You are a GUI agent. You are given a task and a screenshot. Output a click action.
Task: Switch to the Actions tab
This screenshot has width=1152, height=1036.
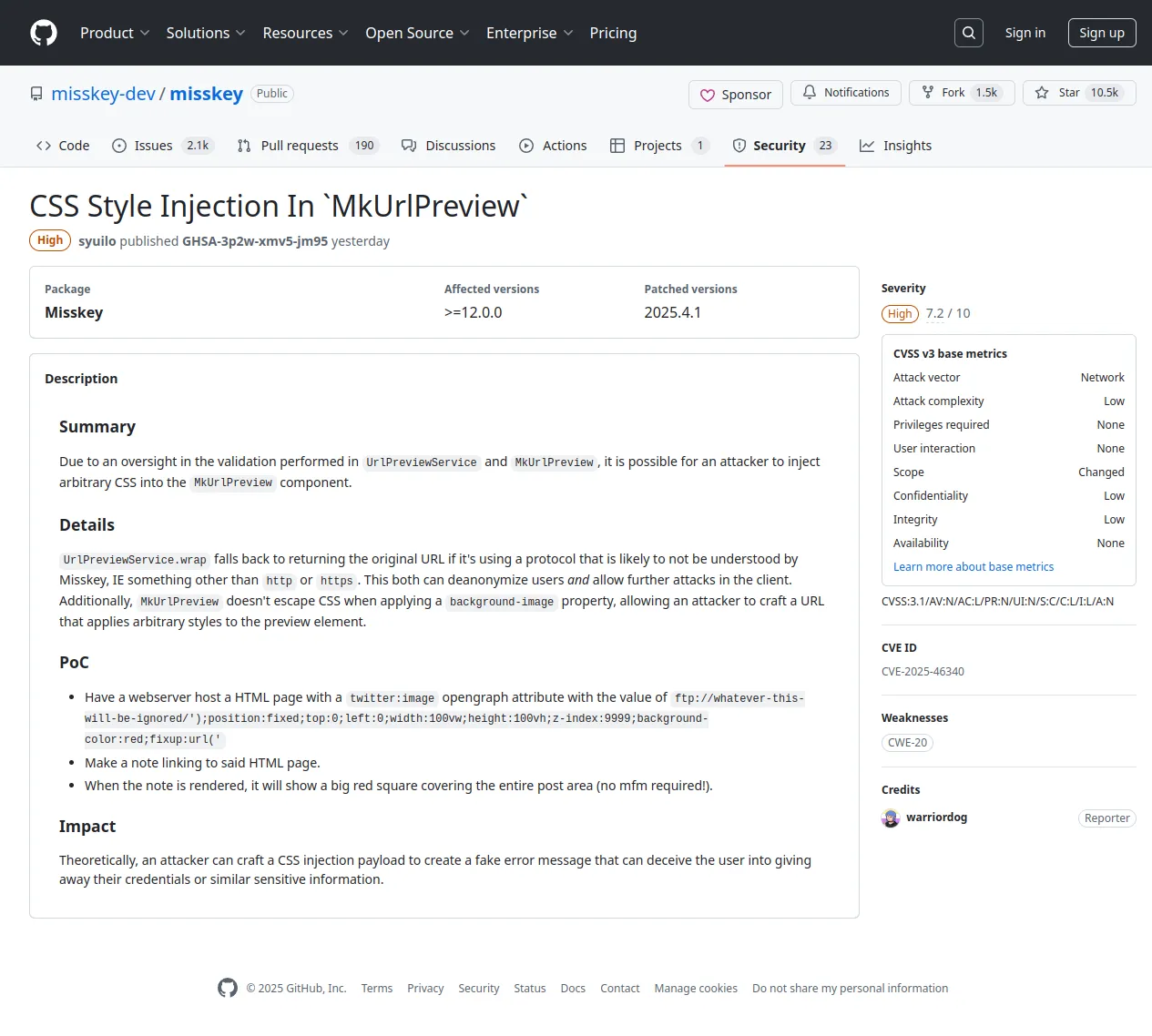pyautogui.click(x=553, y=146)
